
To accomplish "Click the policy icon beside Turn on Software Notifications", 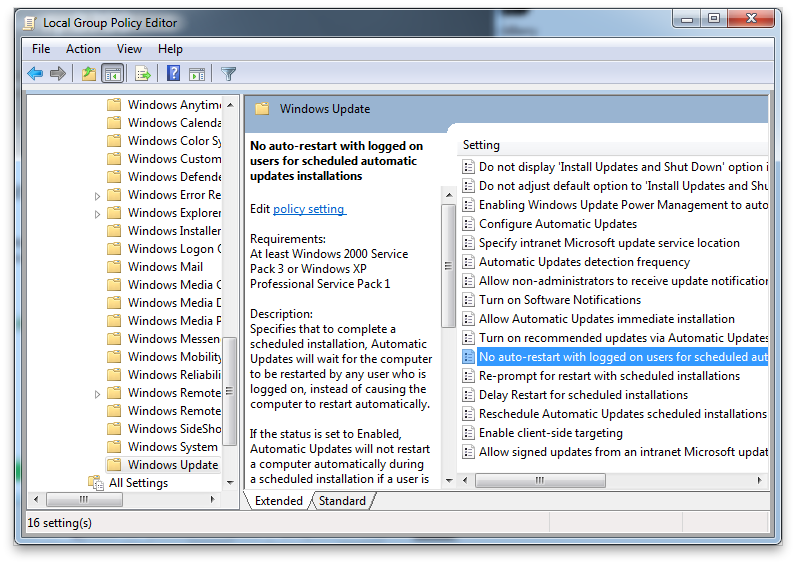I will [x=468, y=300].
